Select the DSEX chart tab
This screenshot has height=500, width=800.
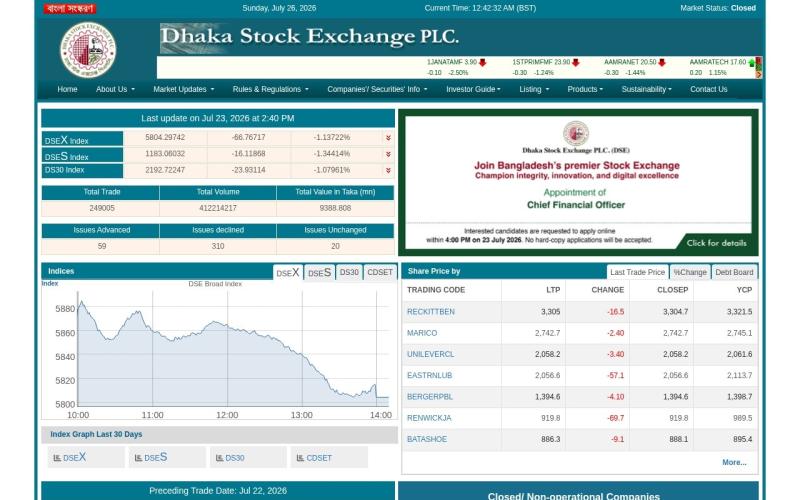click(288, 272)
